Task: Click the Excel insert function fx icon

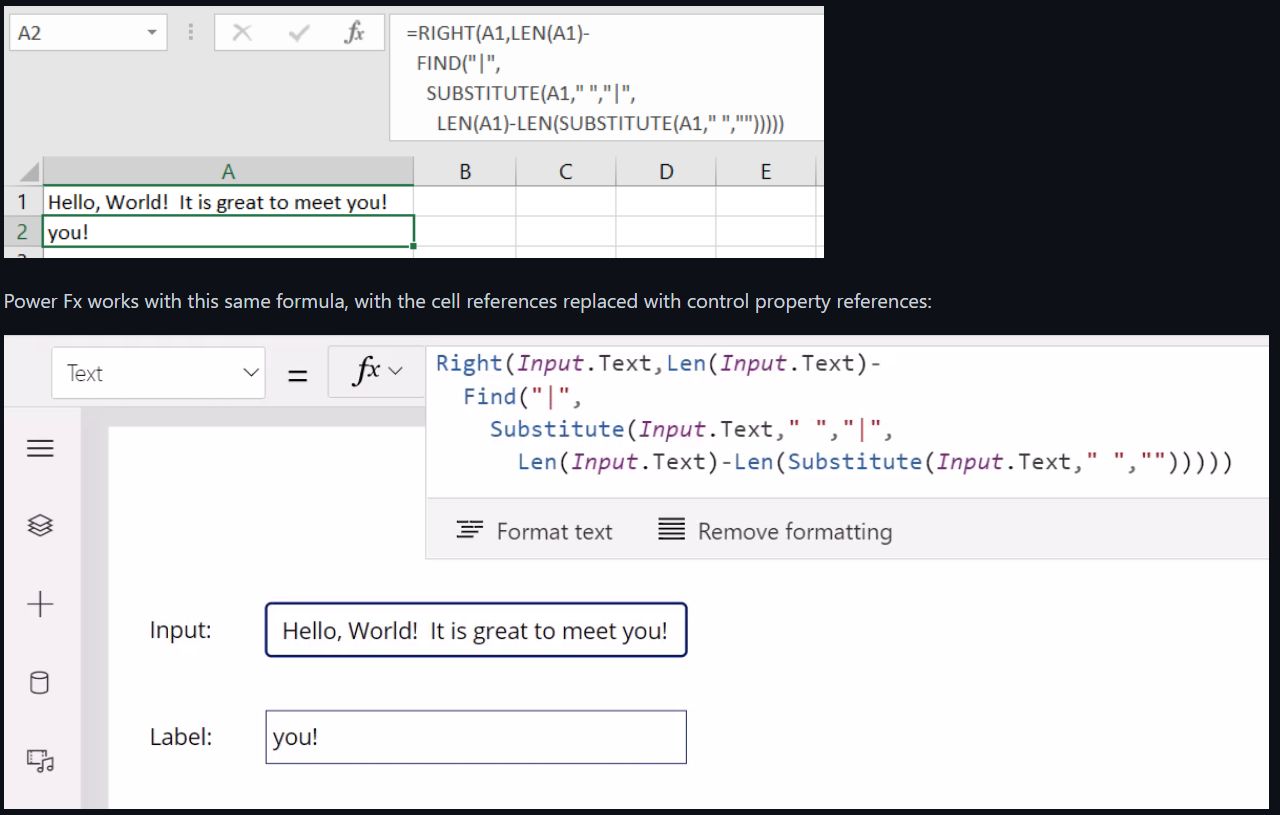Action: [353, 33]
